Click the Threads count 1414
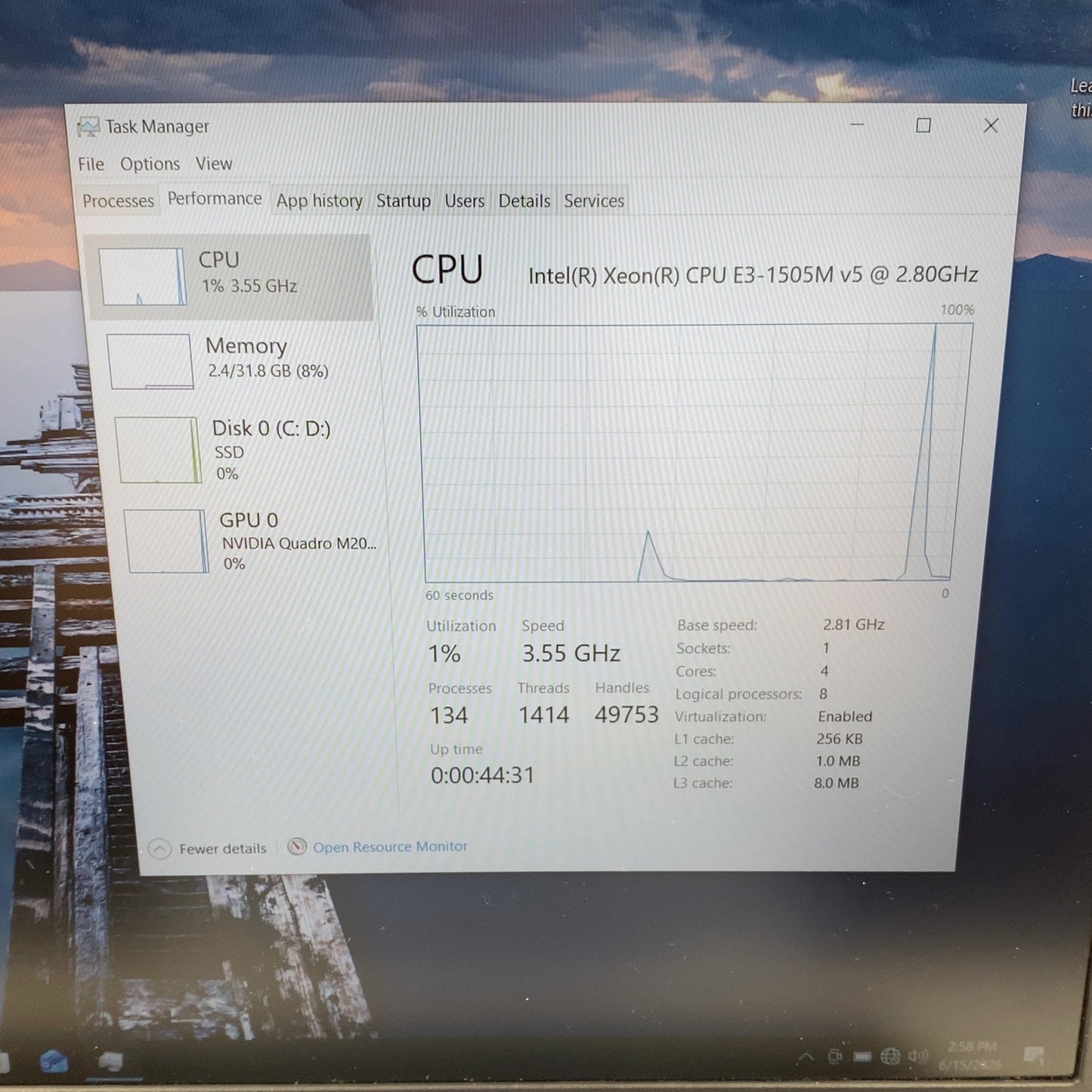This screenshot has width=1092, height=1092. point(543,715)
